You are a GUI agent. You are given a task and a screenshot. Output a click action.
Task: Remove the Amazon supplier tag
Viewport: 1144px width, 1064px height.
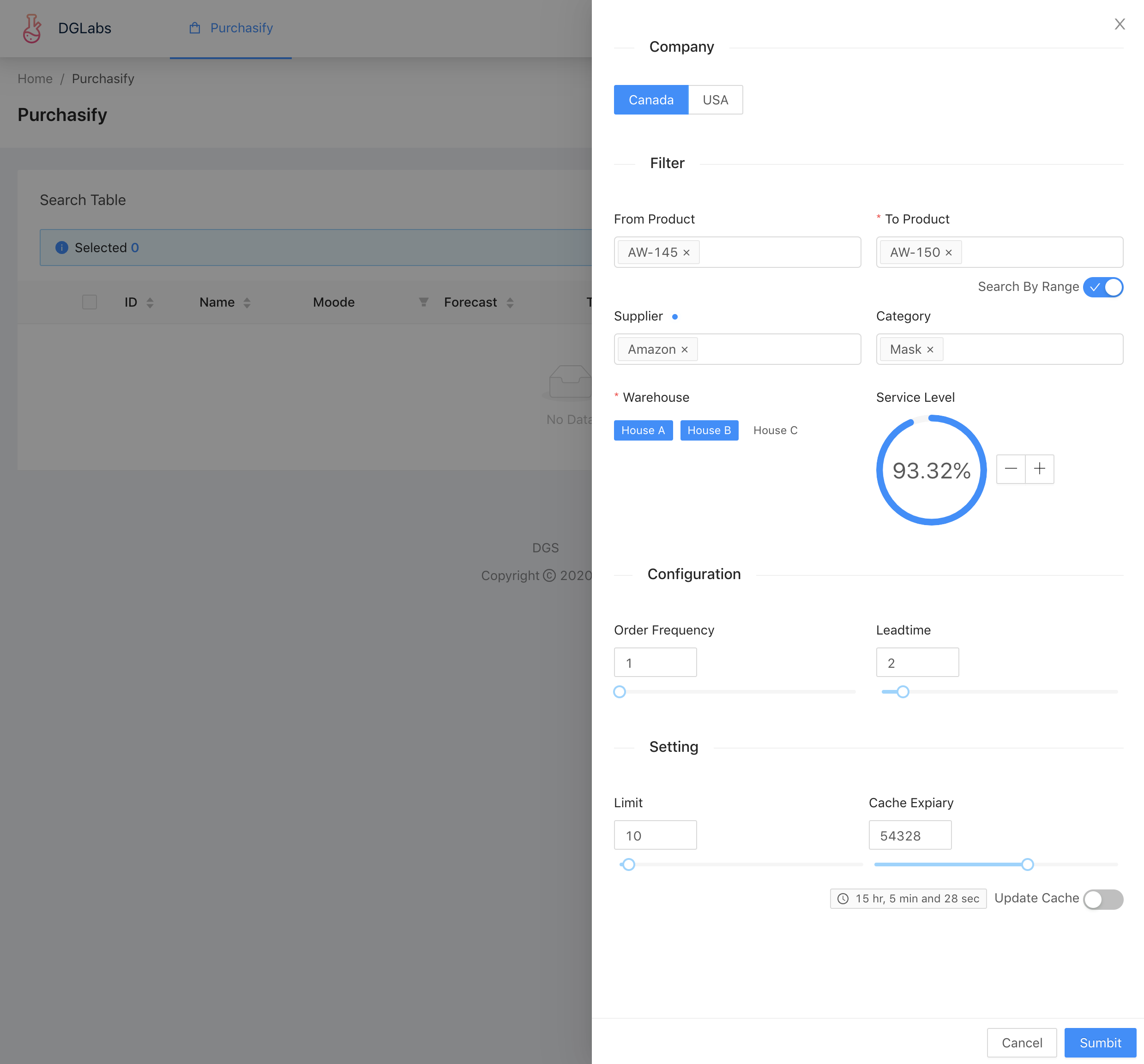(685, 350)
